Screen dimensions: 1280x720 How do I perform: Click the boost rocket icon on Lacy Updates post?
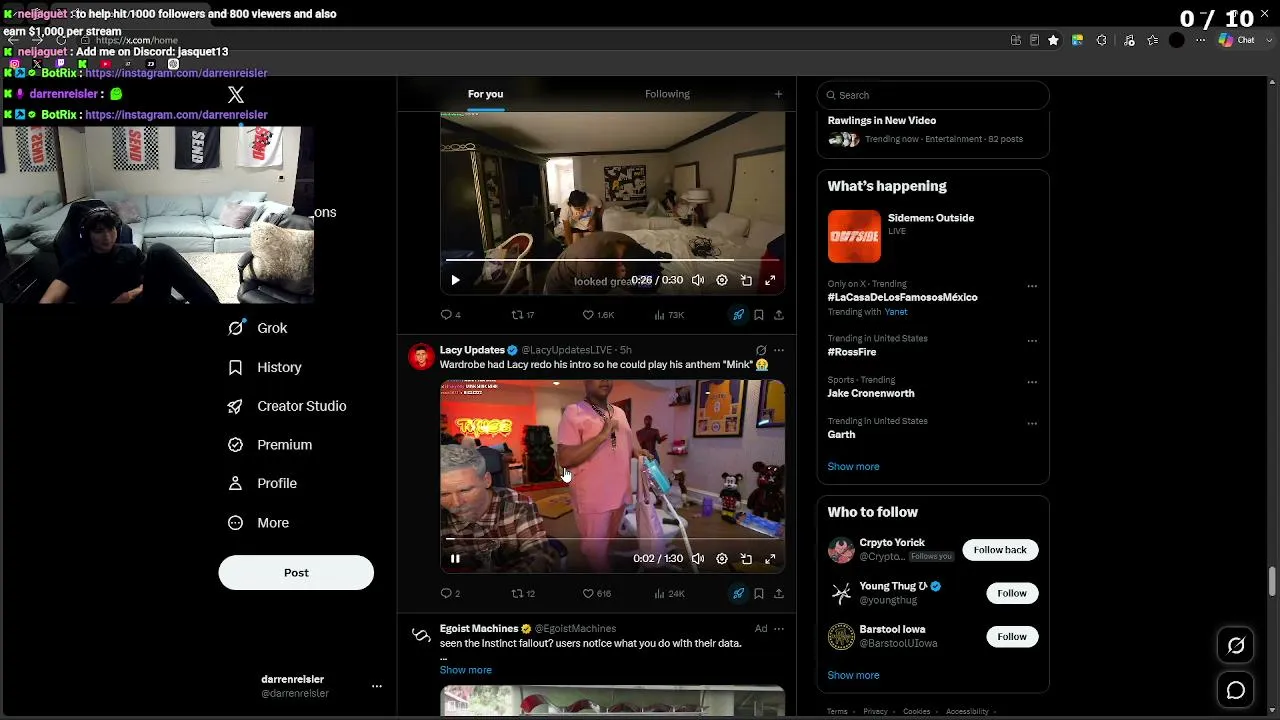[738, 594]
